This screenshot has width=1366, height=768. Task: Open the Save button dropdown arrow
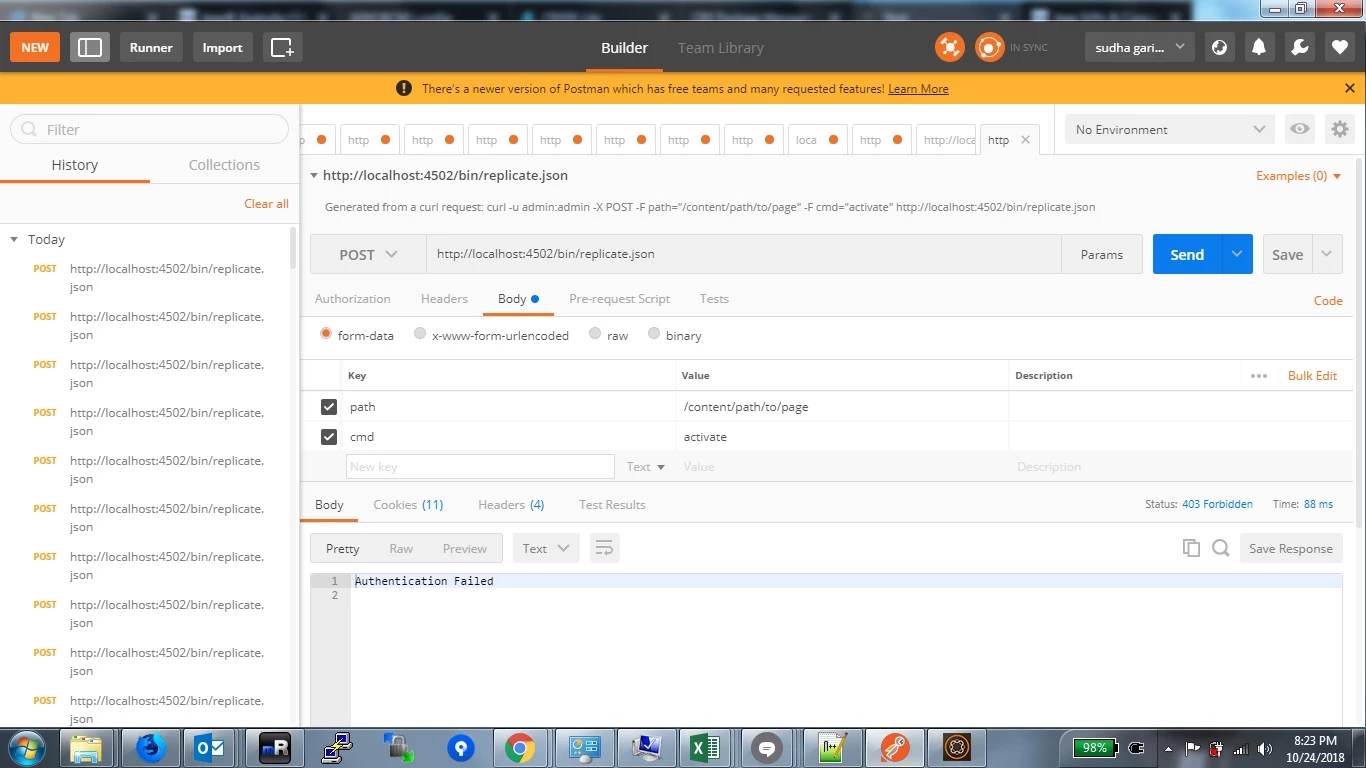pos(1327,254)
